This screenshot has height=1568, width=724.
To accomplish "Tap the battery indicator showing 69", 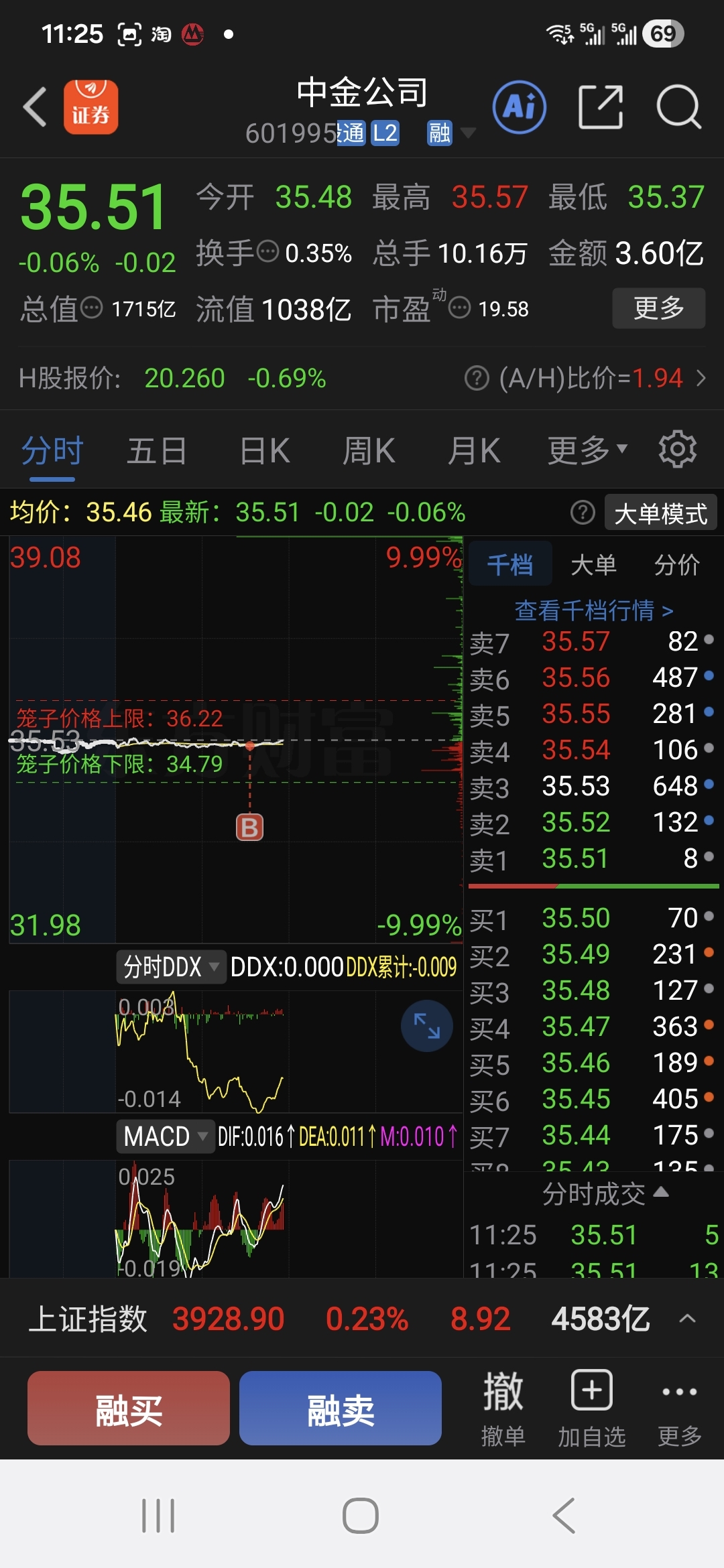I will [663, 34].
